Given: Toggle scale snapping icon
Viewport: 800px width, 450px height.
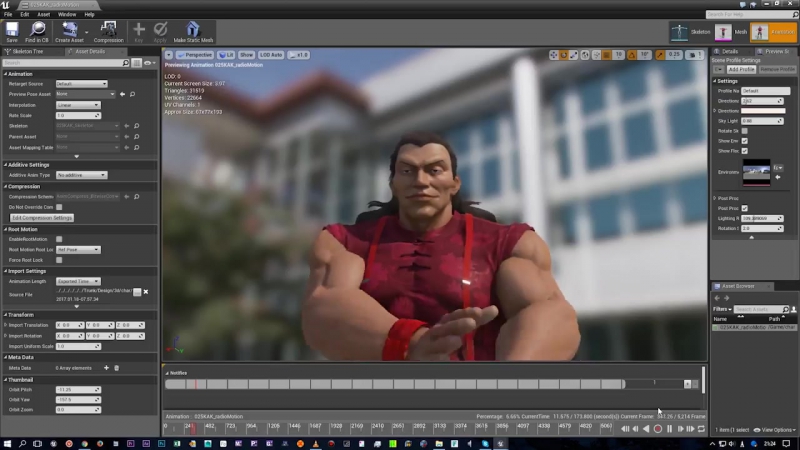Looking at the screenshot, I should (x=660, y=55).
